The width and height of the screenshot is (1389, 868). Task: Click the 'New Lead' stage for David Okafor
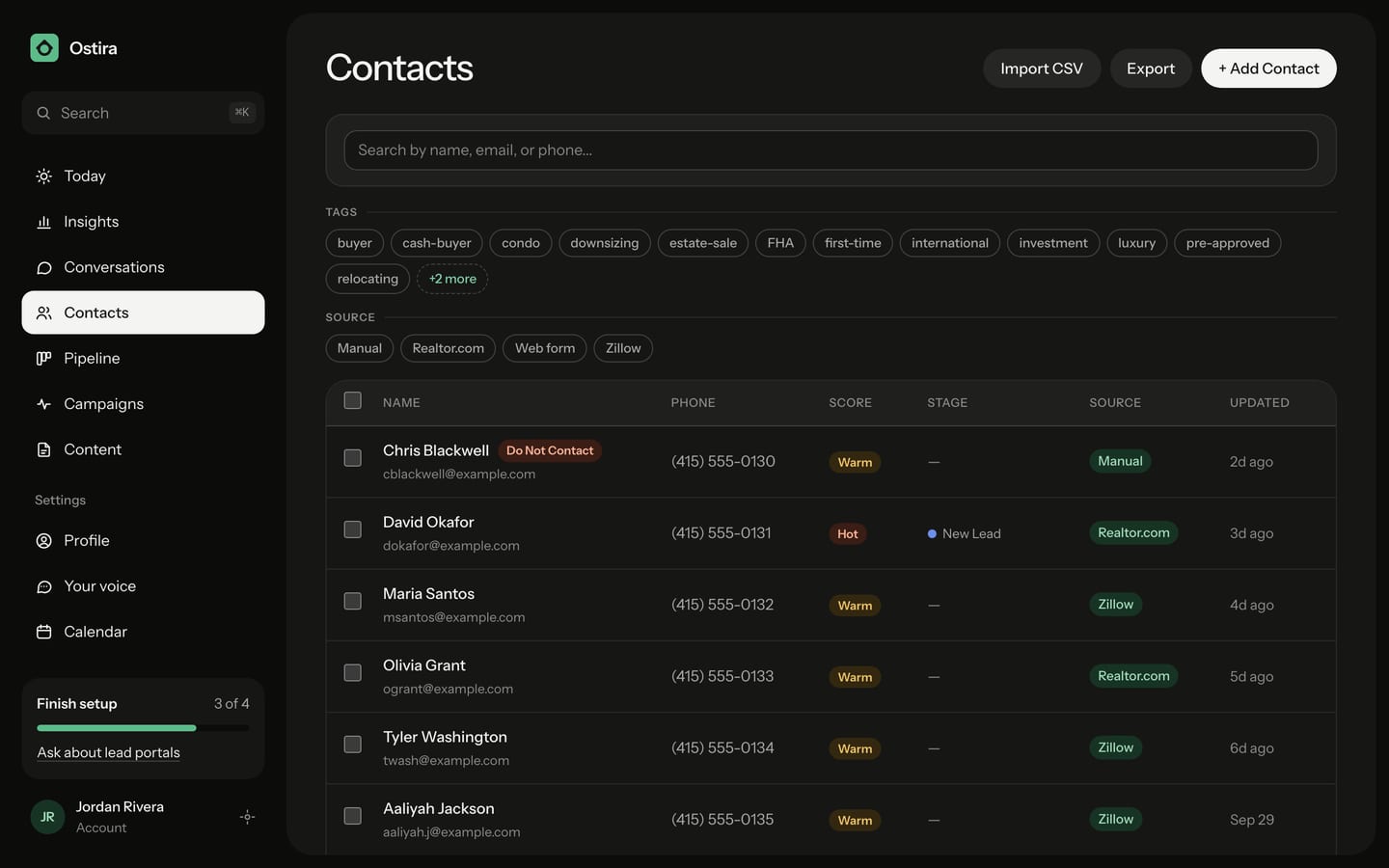tap(965, 533)
